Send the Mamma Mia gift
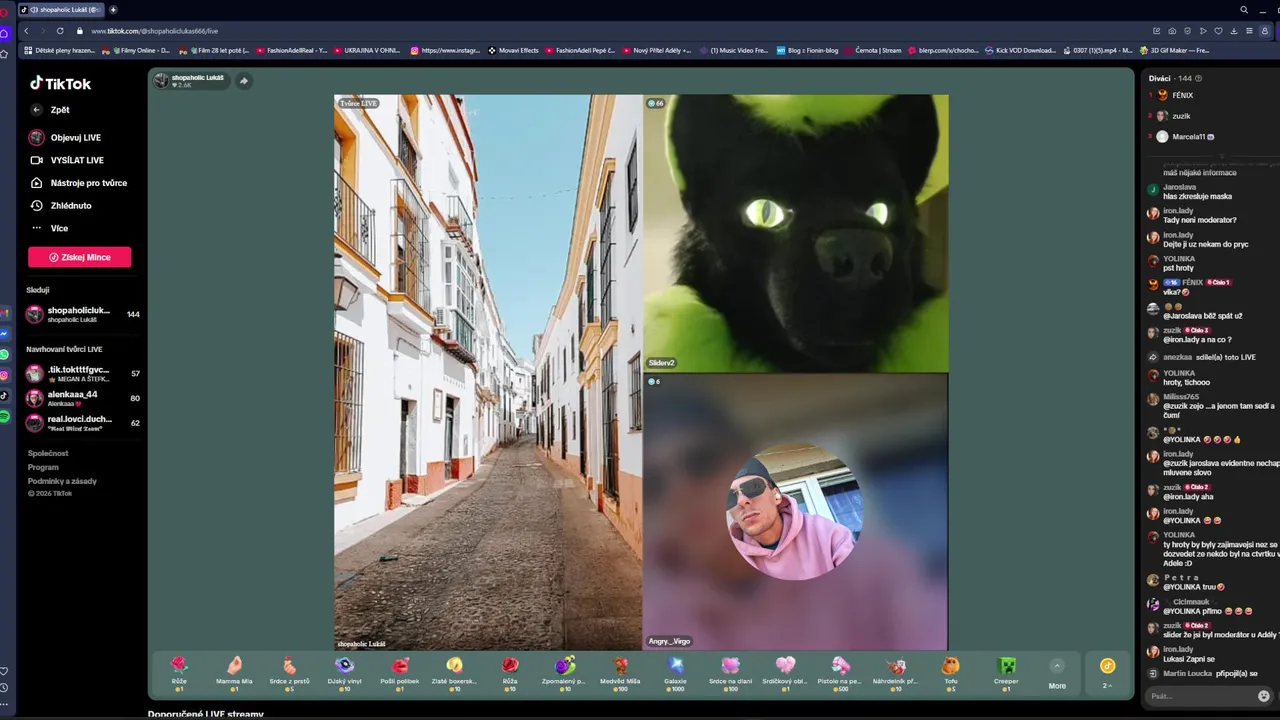This screenshot has width=1280, height=720. [234, 674]
